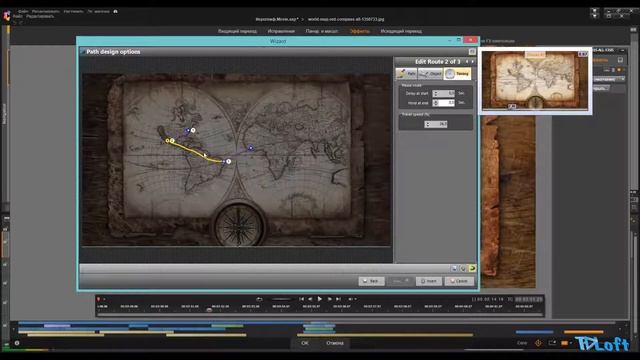Click the delay-at-end value field
640x360 pixels.
pos(447,103)
